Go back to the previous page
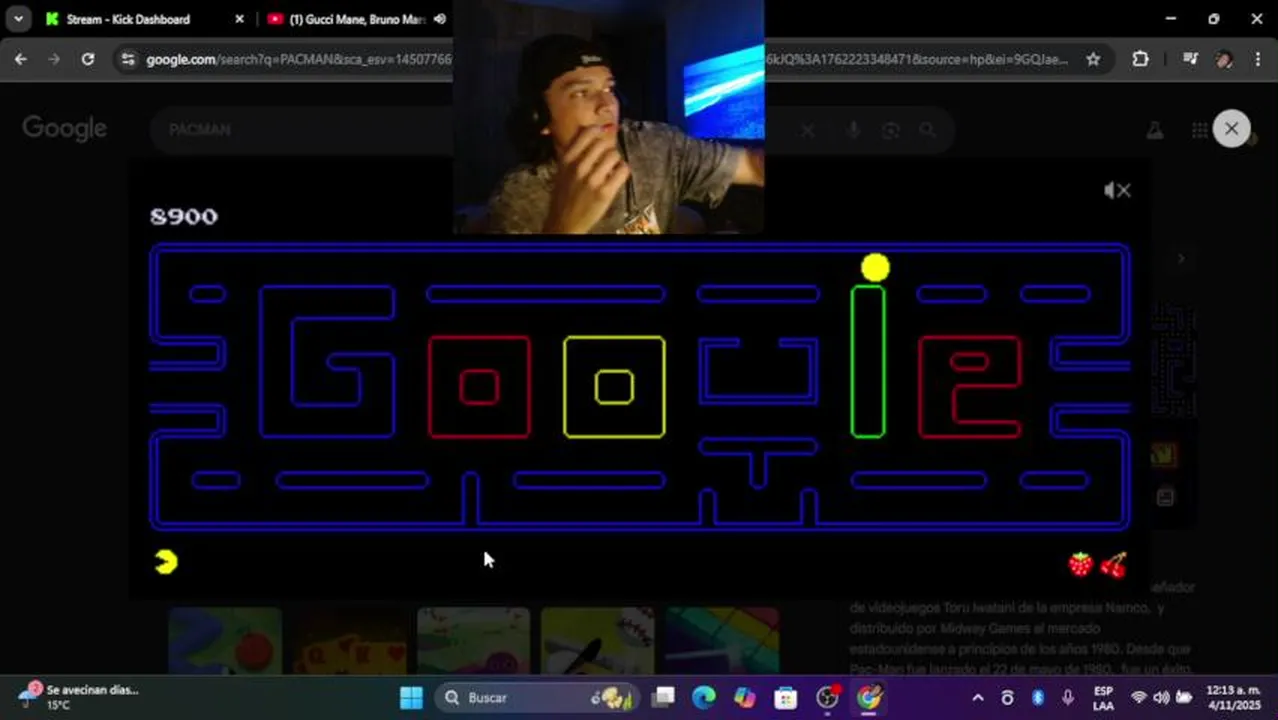Viewport: 1278px width, 720px height. coord(21,59)
